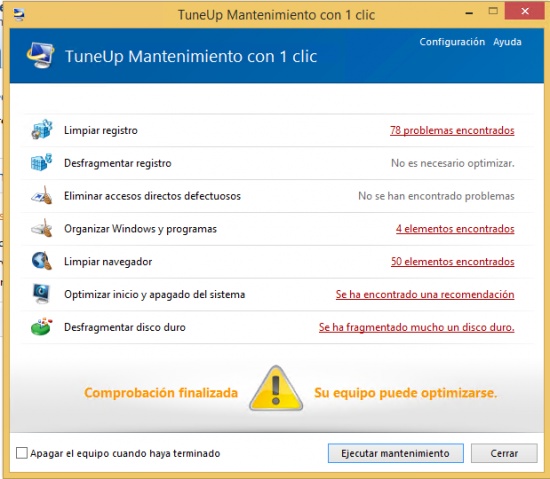Screen dimensions: 550x479
Task: Click the Comprobación finalizada text
Action: coord(161,393)
